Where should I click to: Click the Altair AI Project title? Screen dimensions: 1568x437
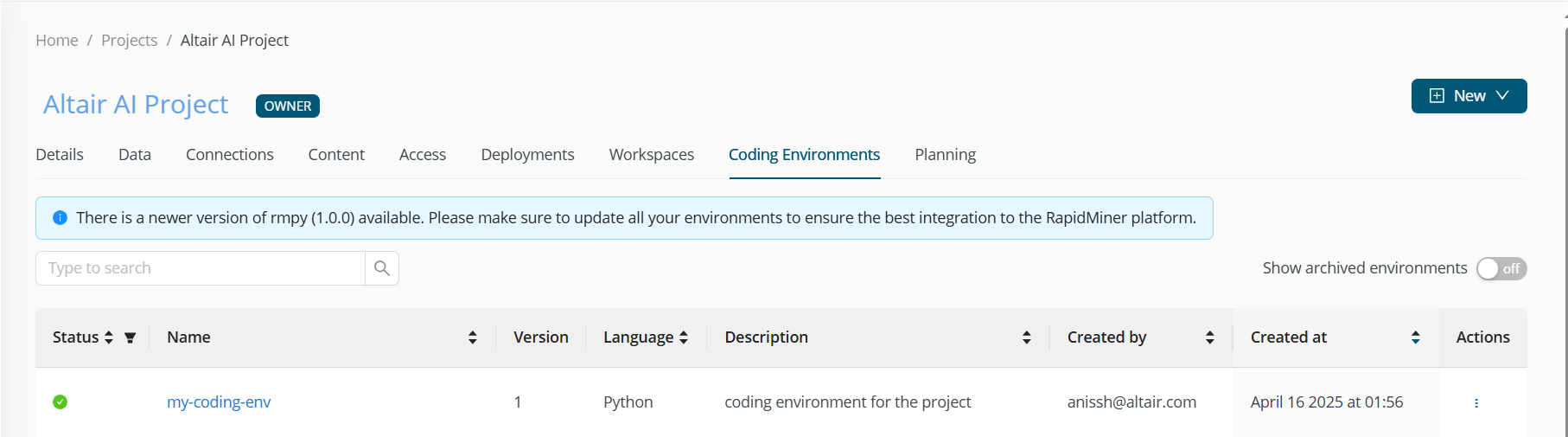click(x=136, y=104)
